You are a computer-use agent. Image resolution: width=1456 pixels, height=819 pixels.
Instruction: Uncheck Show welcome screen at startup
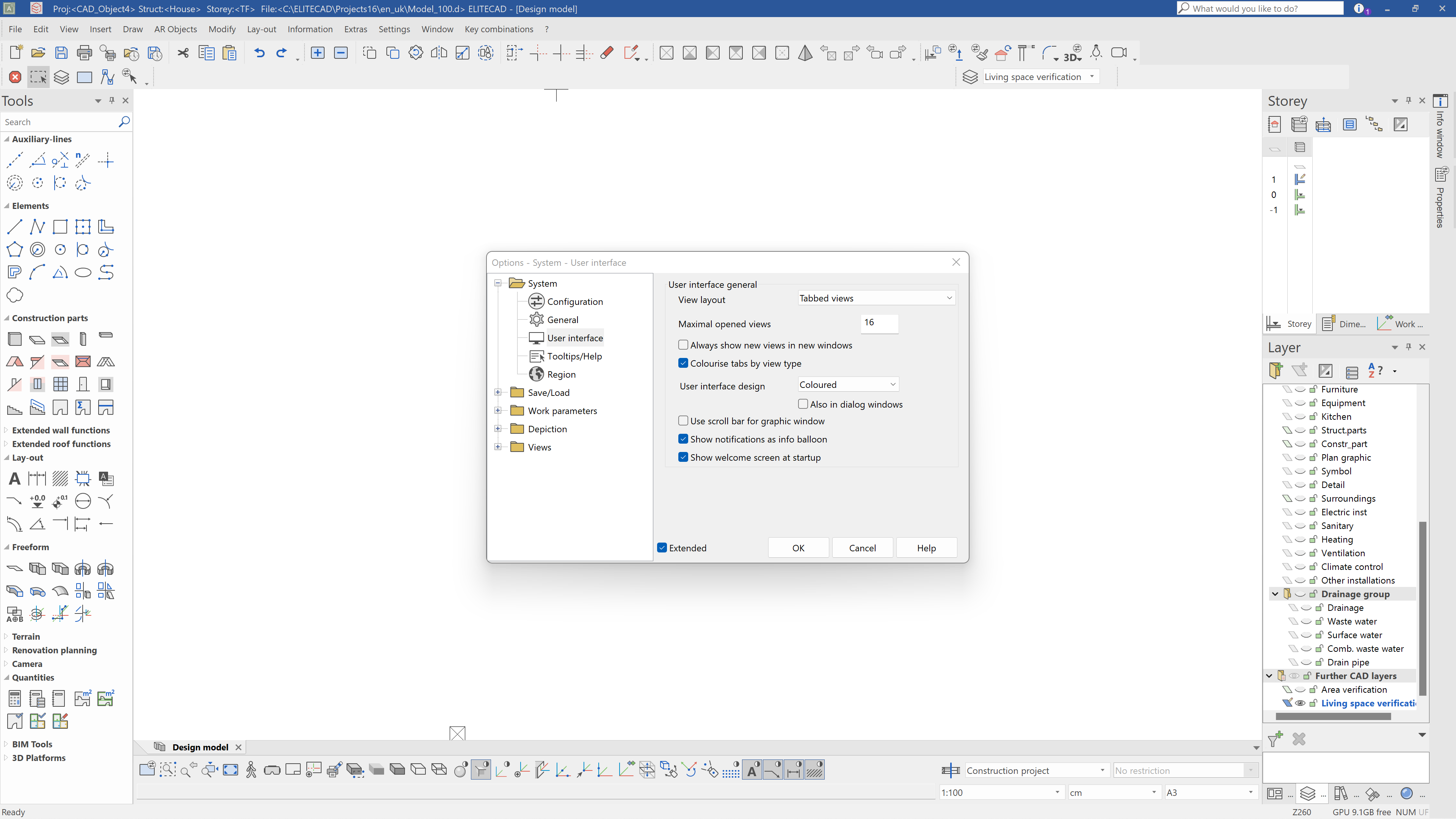click(683, 457)
